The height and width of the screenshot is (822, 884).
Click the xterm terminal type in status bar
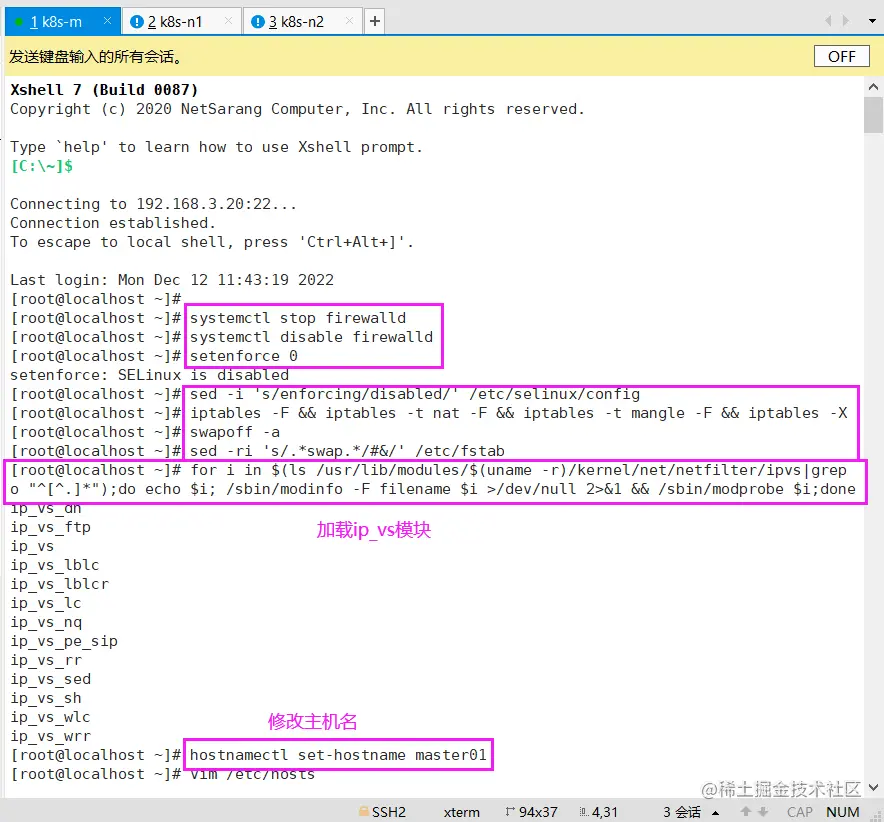[x=462, y=812]
